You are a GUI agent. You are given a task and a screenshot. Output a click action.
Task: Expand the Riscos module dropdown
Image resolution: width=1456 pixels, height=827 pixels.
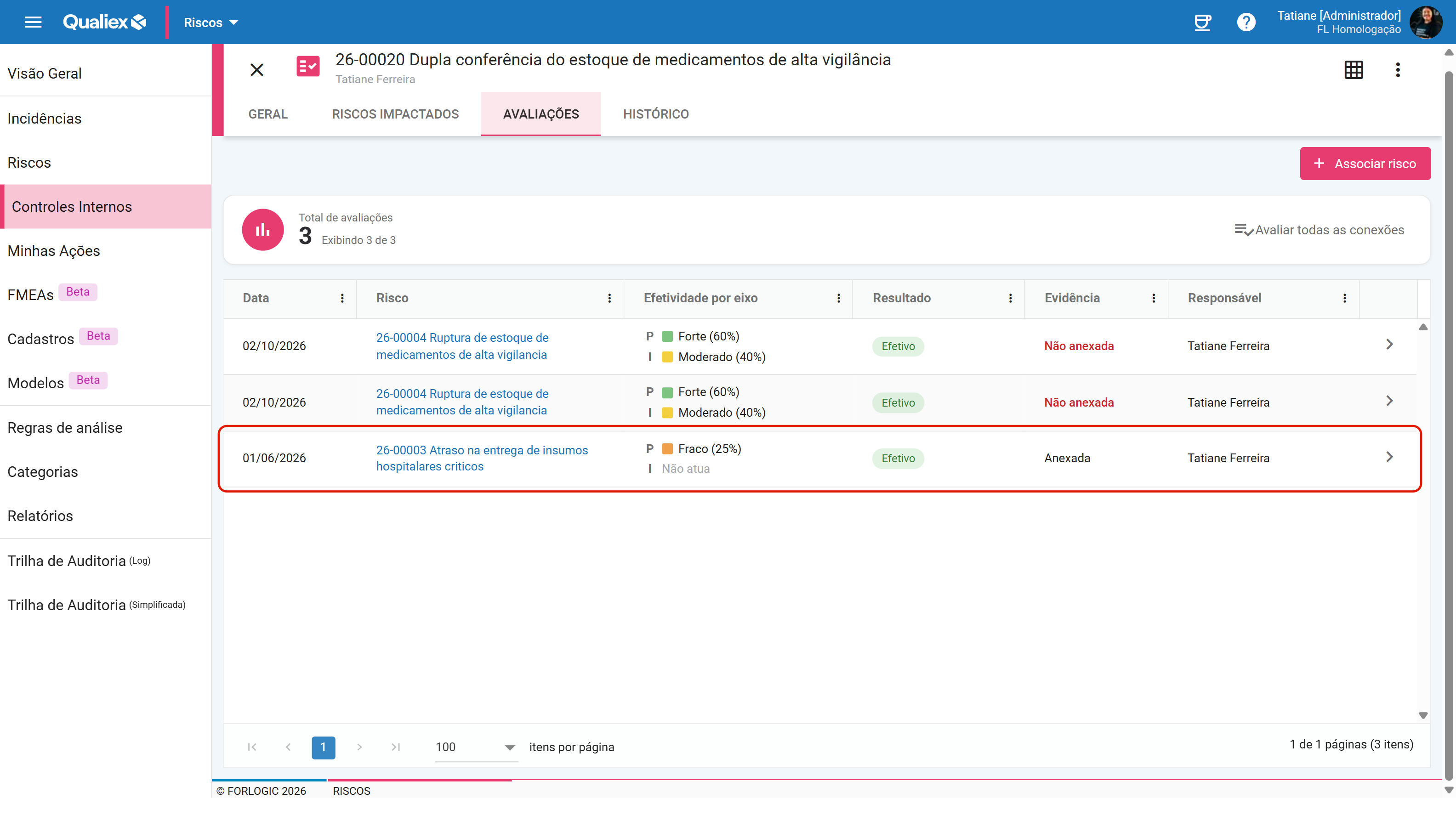tap(211, 22)
